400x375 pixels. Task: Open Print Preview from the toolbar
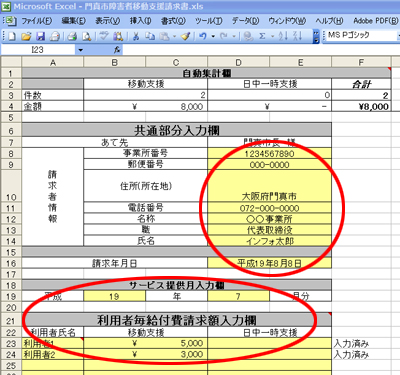87,36
